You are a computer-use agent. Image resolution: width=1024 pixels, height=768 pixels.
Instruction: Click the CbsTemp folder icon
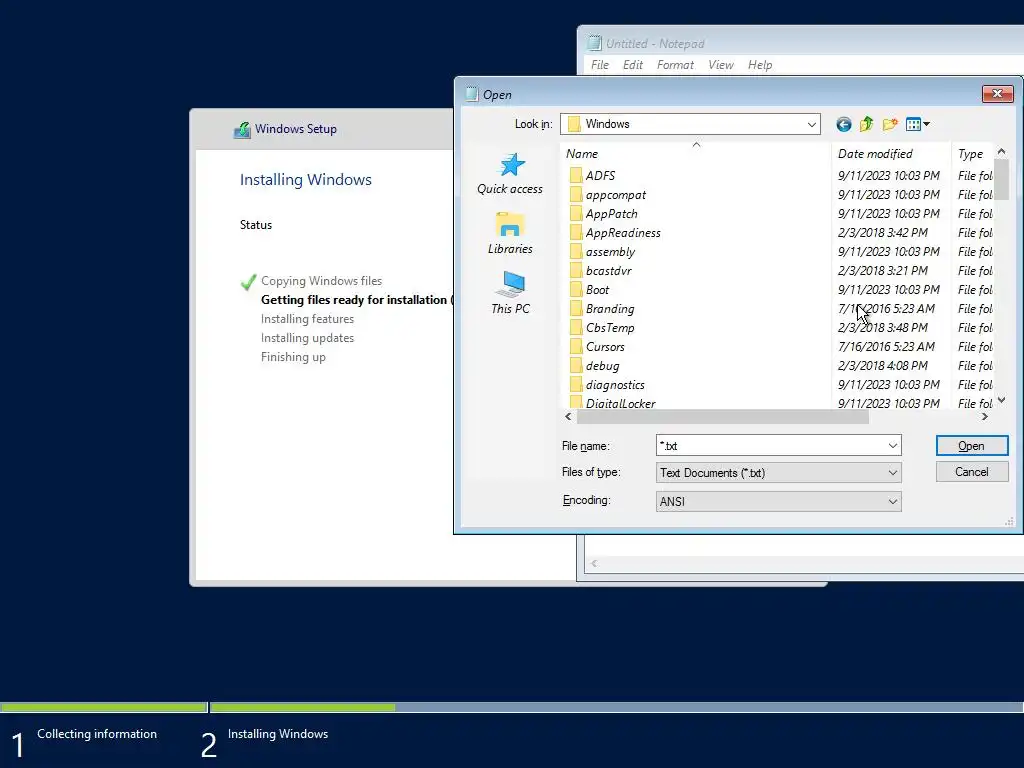[x=575, y=327]
